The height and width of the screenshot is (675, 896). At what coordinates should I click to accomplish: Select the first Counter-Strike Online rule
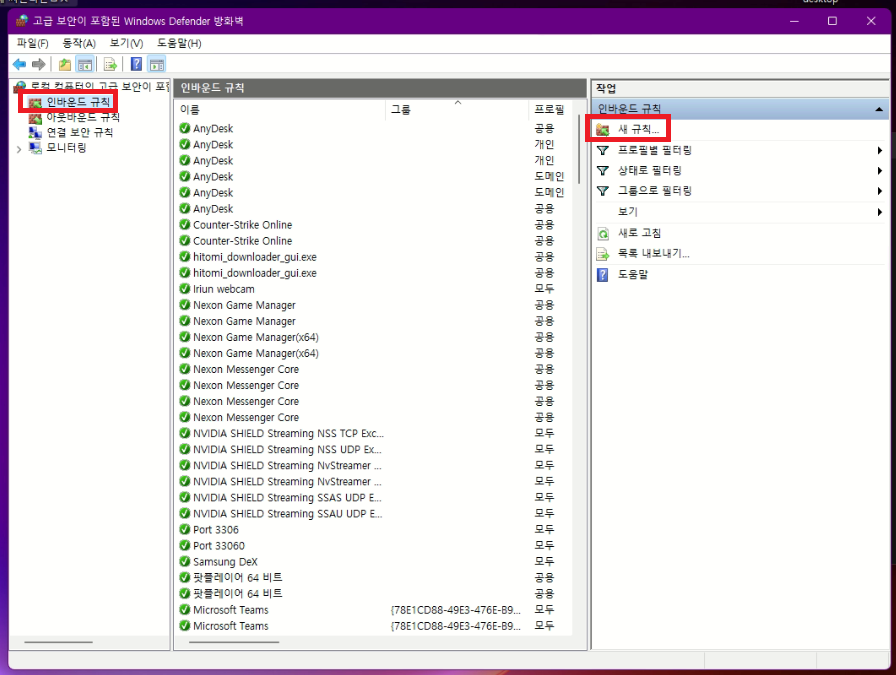(375, 225)
